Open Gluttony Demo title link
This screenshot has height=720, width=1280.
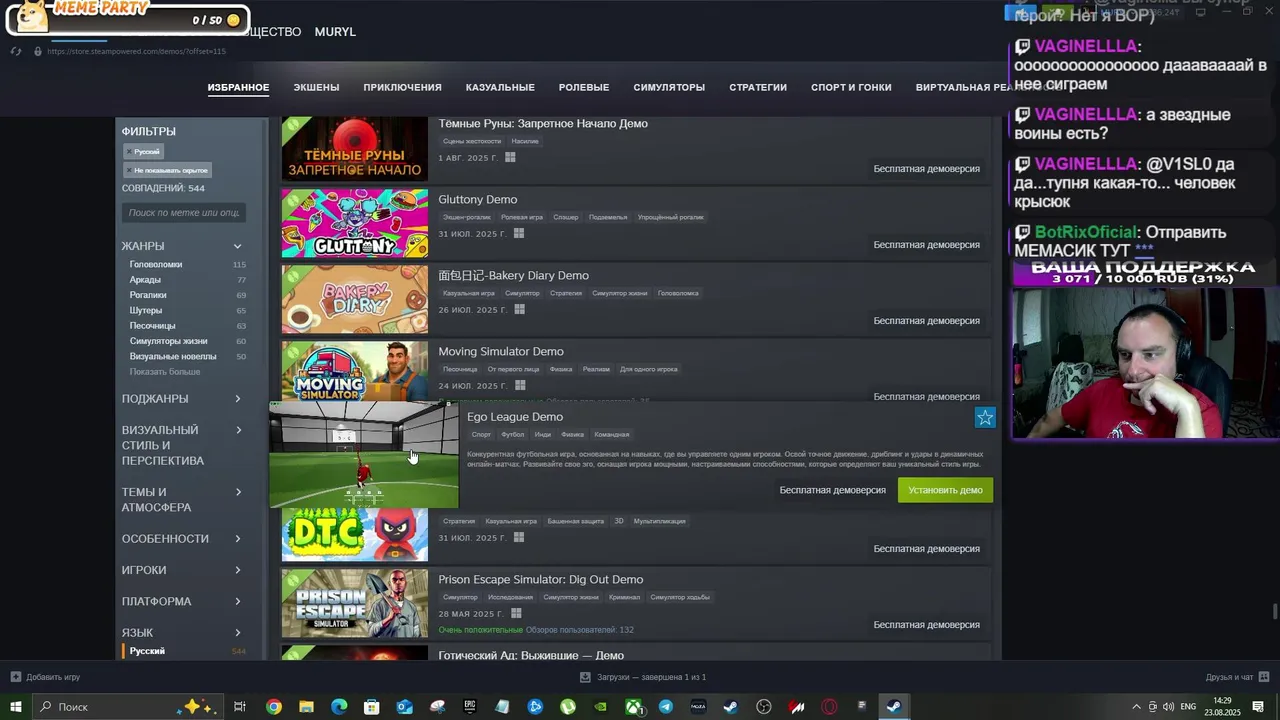coord(477,200)
